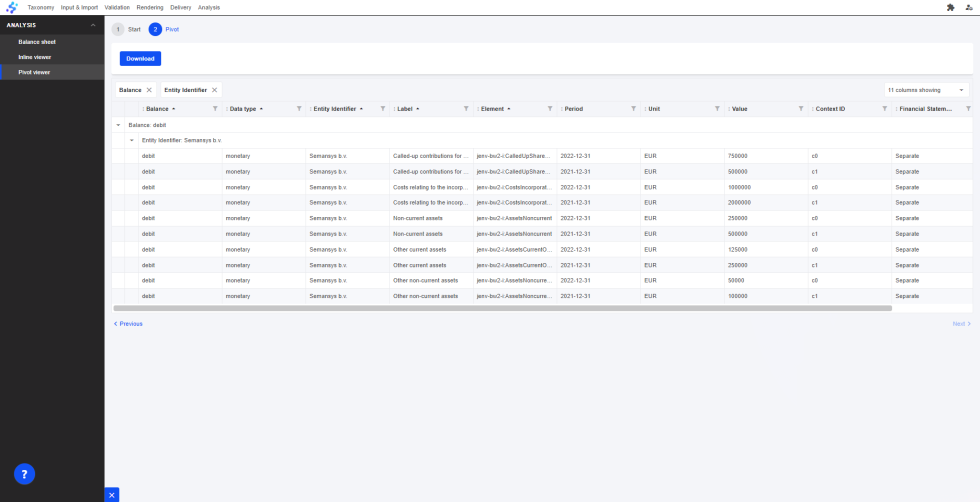Select Balance sheet in sidebar
Screen dimensions: 980x502
pos(37,42)
